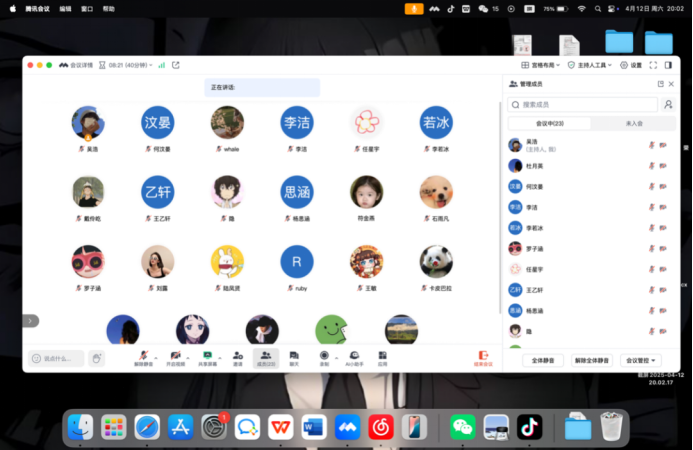693x450 pixels.
Task: Click the 结束会议 end meeting button
Action: (483, 357)
